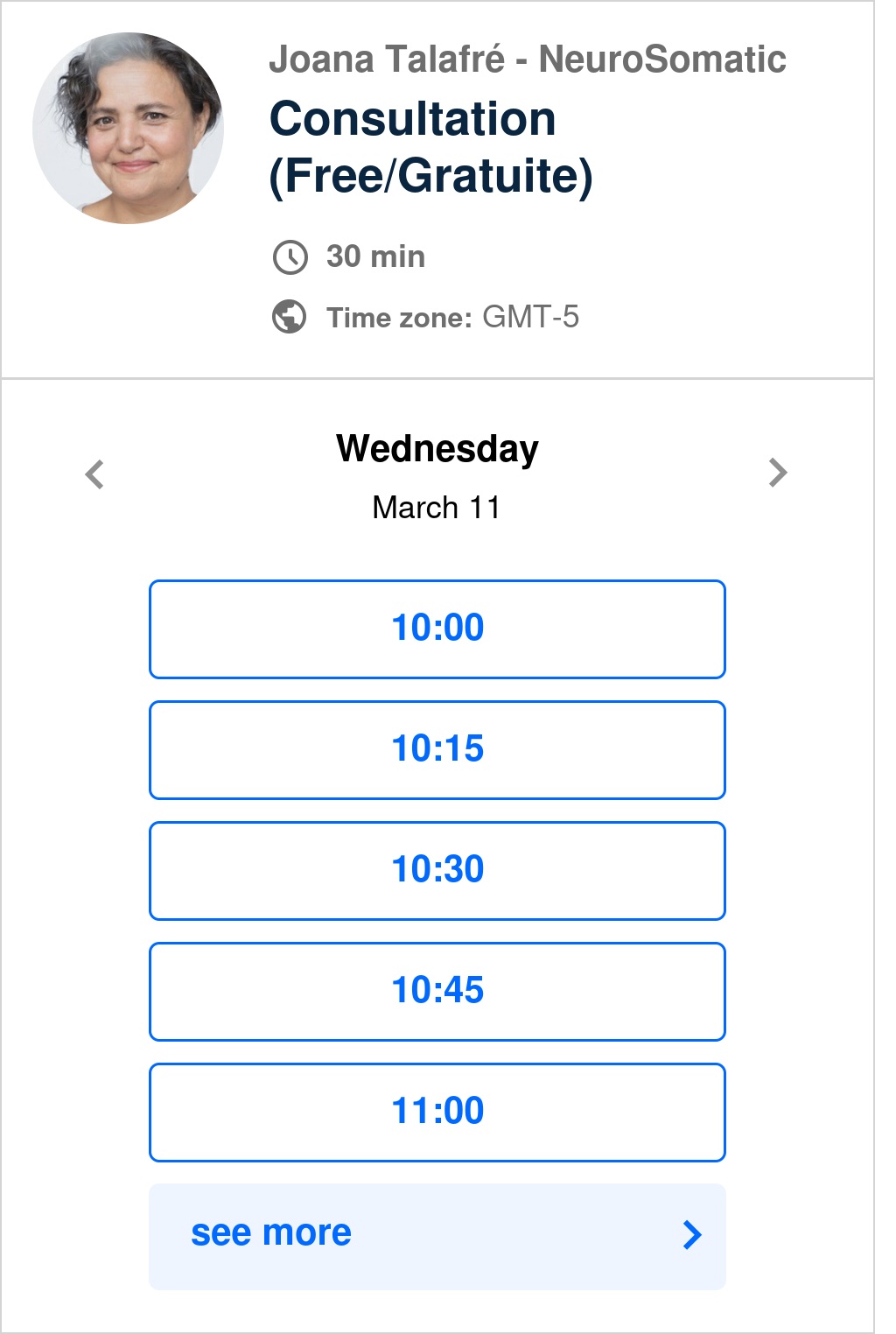This screenshot has height=1334, width=896.
Task: Choose the 10:30 appointment time
Action: [437, 870]
